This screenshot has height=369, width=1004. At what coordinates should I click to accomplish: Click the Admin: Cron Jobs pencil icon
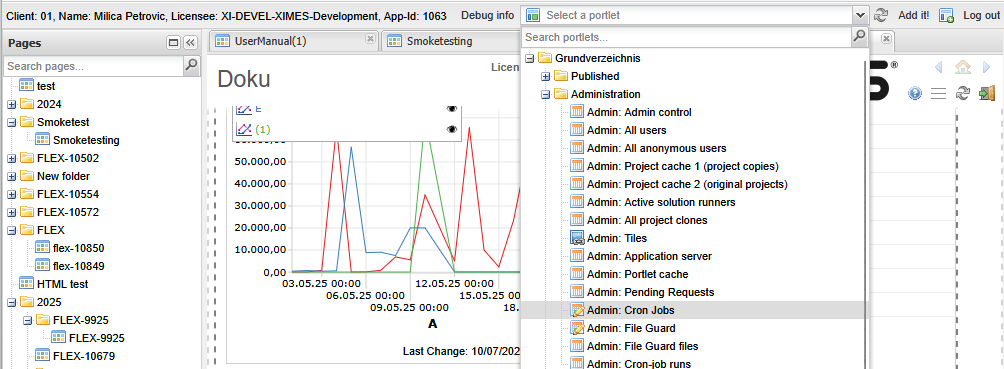click(578, 310)
